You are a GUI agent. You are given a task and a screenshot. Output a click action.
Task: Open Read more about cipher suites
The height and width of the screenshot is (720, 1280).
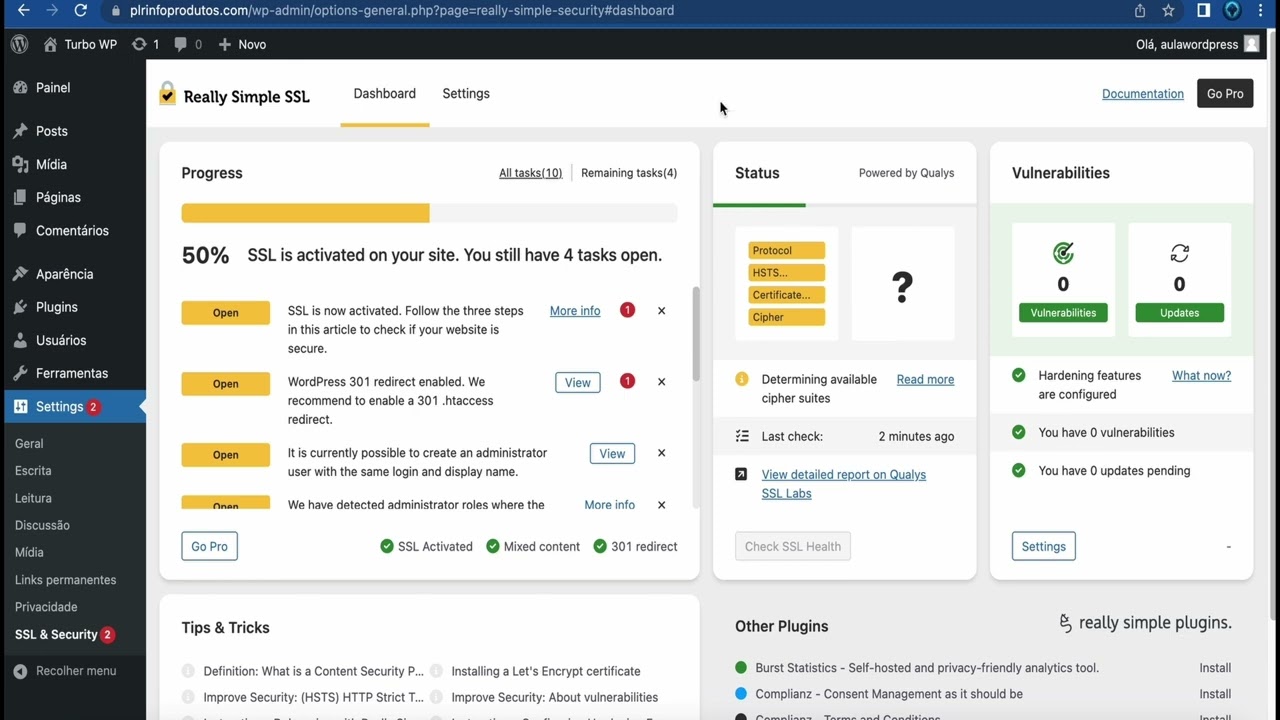(x=925, y=380)
